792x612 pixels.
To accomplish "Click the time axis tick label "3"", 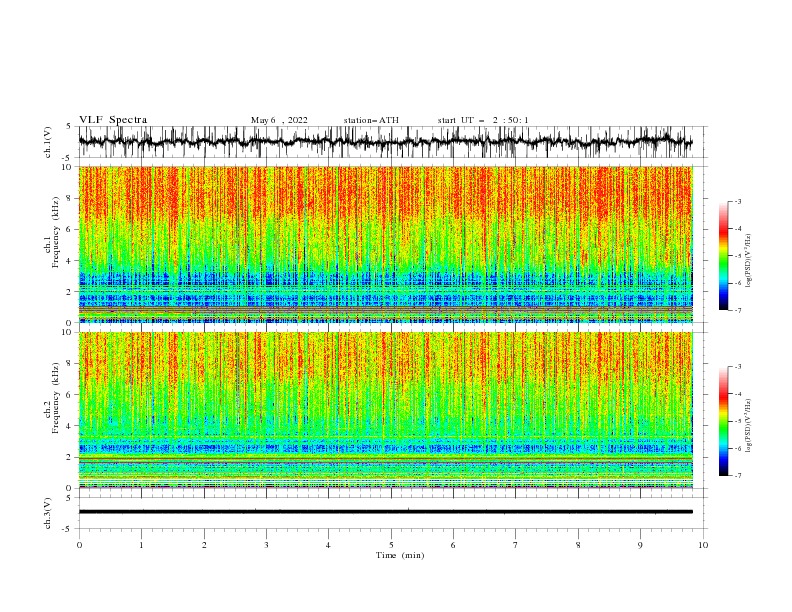I will coord(266,545).
